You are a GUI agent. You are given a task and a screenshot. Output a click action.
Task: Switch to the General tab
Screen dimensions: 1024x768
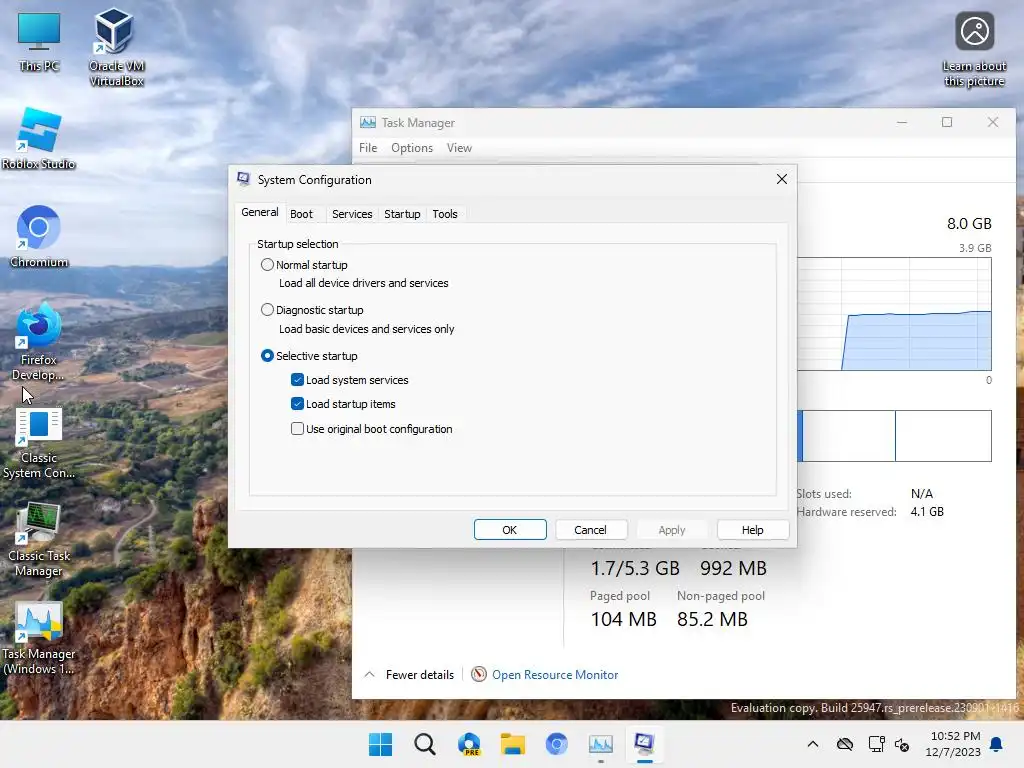point(259,212)
